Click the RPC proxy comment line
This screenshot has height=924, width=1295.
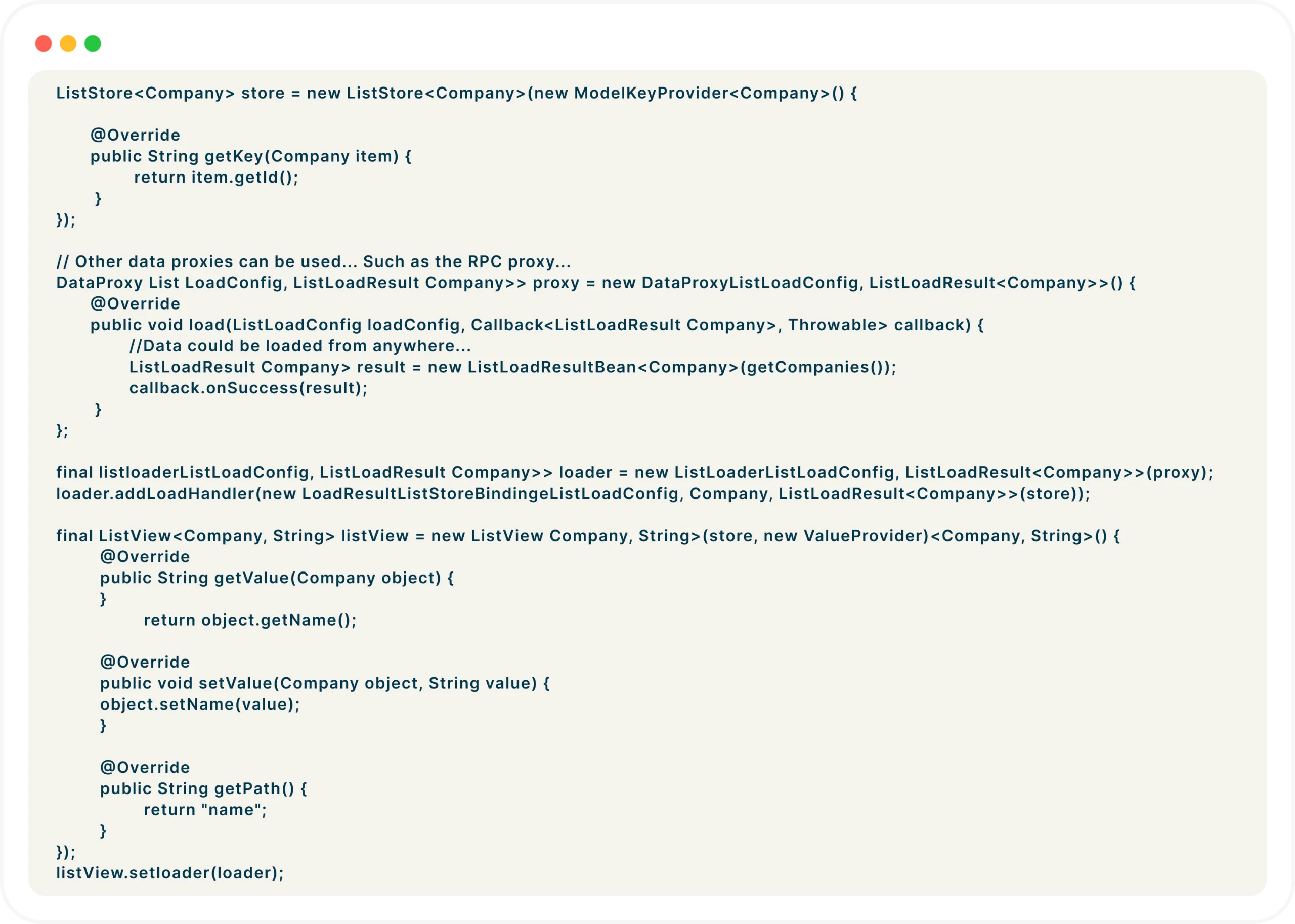(x=313, y=262)
